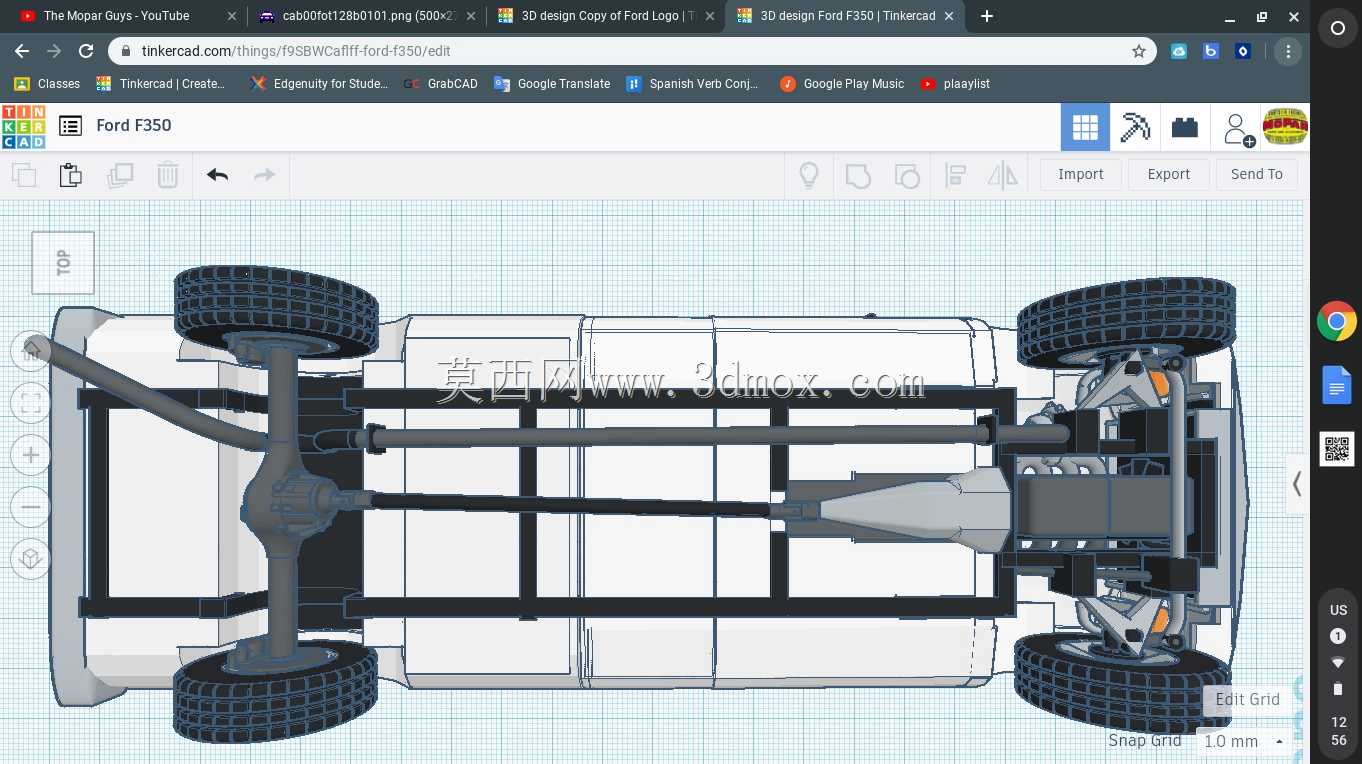
Task: Toggle Show All lightbulb icon
Action: 809,175
